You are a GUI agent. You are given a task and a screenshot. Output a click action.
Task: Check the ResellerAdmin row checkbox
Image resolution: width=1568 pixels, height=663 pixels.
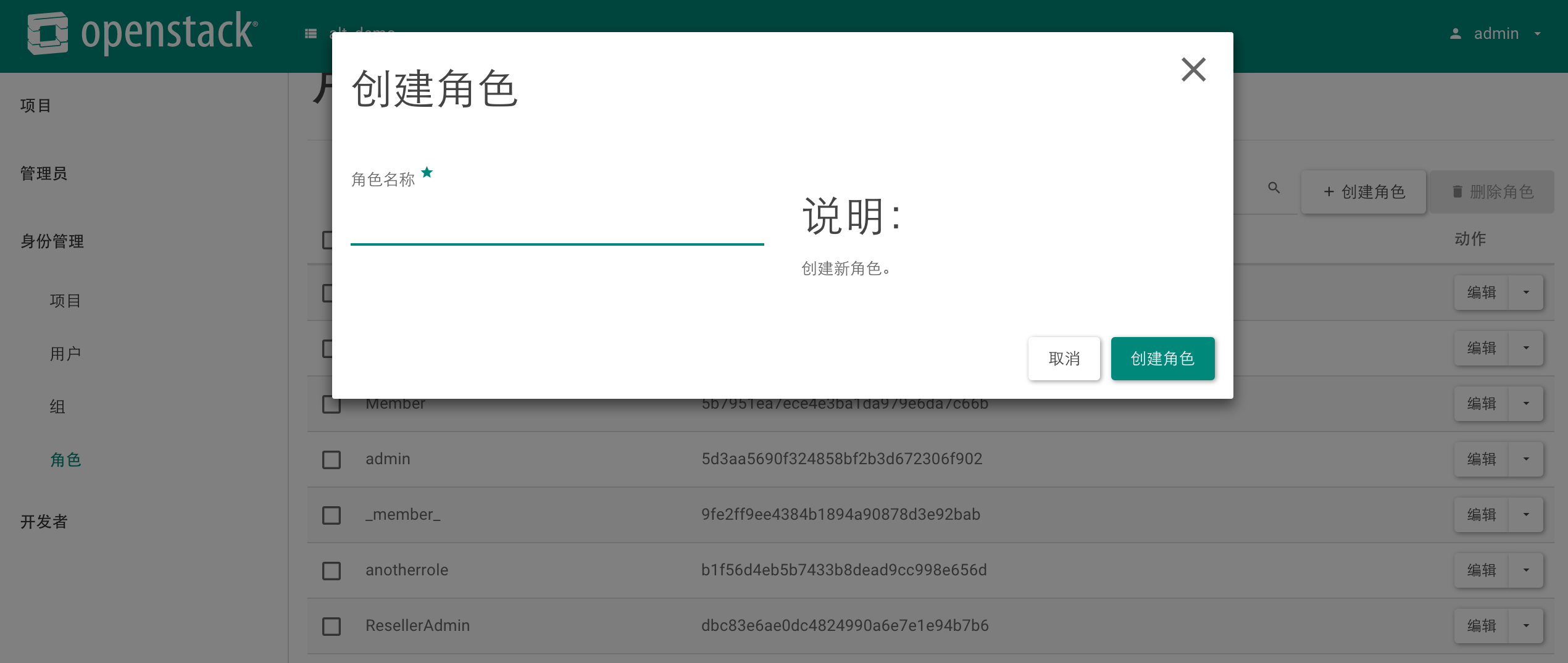click(x=332, y=626)
